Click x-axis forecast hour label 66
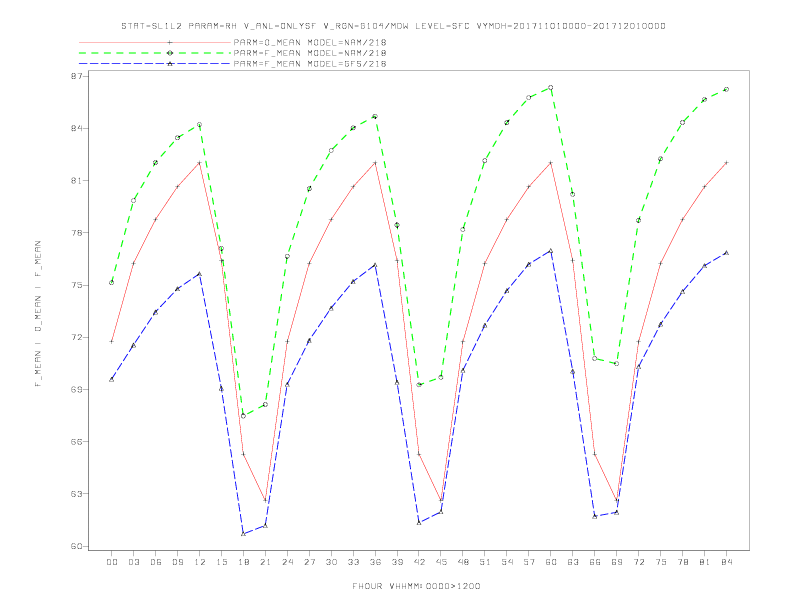 [x=595, y=562]
